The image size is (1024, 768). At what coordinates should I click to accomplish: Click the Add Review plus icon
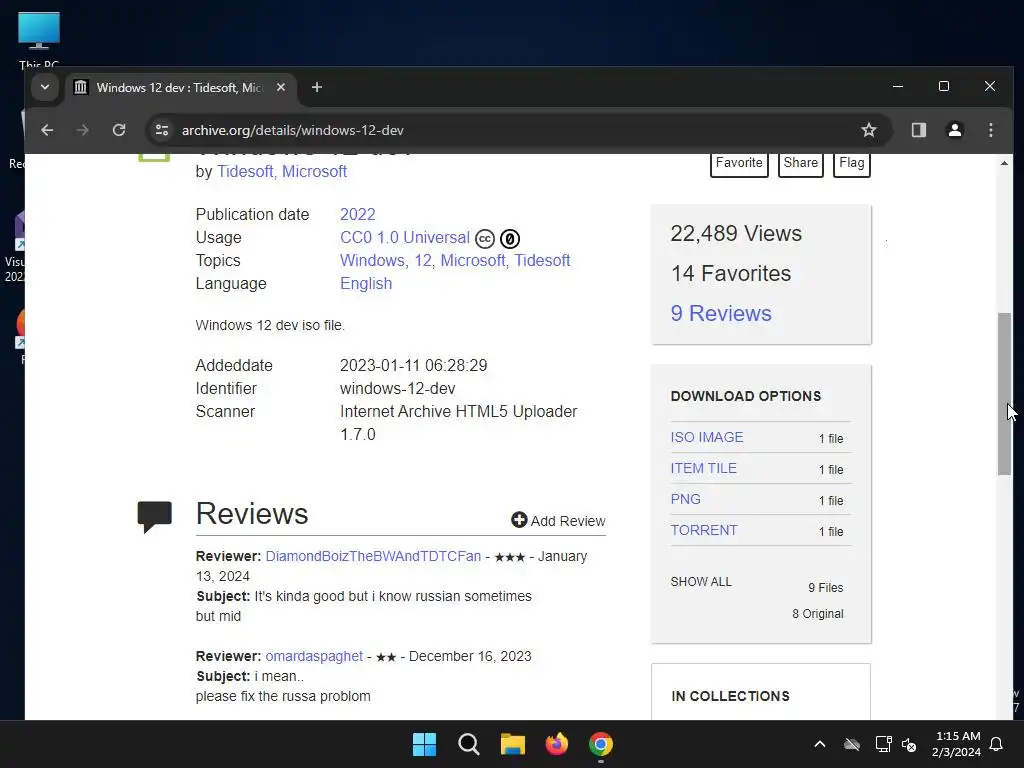(x=519, y=519)
